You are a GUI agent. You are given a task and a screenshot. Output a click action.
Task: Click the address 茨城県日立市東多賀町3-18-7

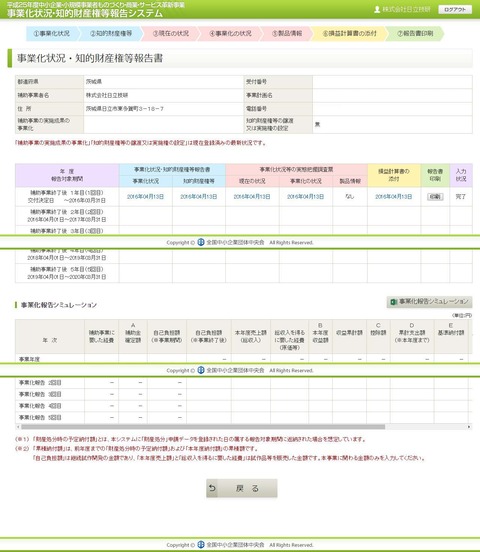point(125,109)
